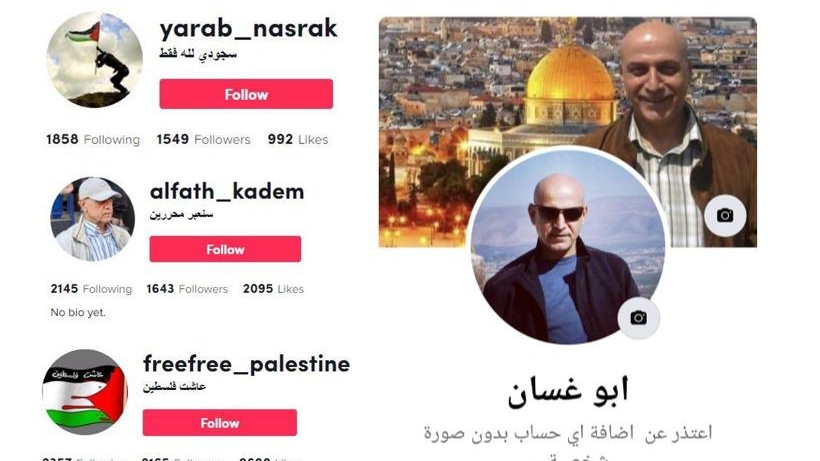The height and width of the screenshot is (461, 820).
Task: Open freefree_palestine flag avatar
Action: click(x=85, y=392)
